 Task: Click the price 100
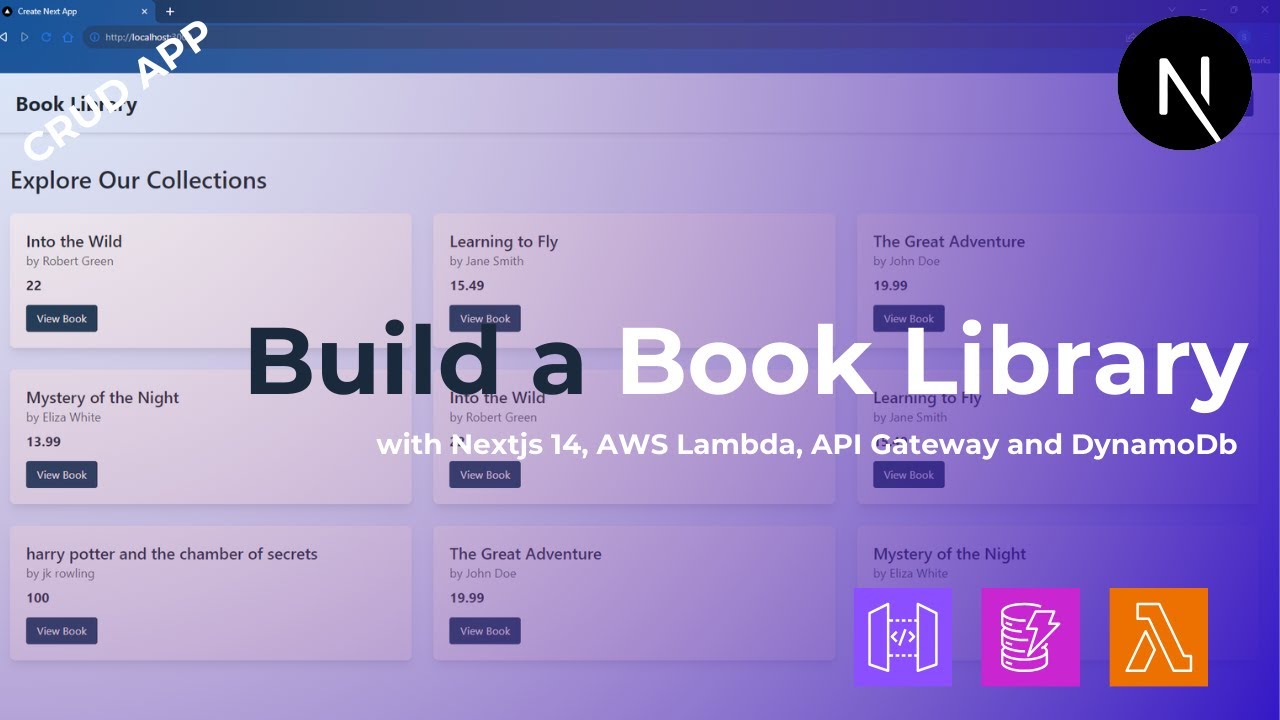[x=38, y=598]
